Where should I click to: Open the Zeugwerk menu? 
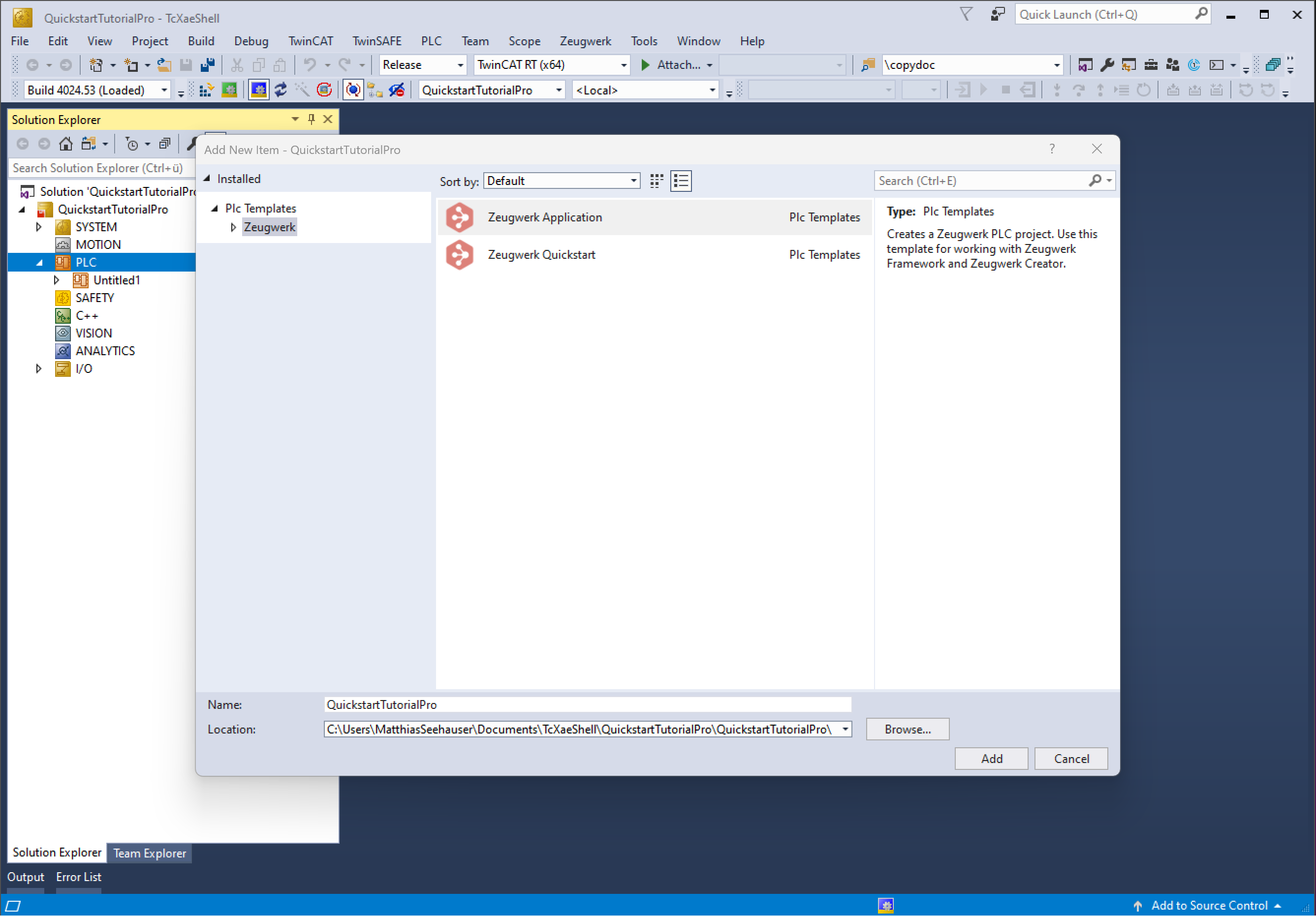pyautogui.click(x=585, y=41)
